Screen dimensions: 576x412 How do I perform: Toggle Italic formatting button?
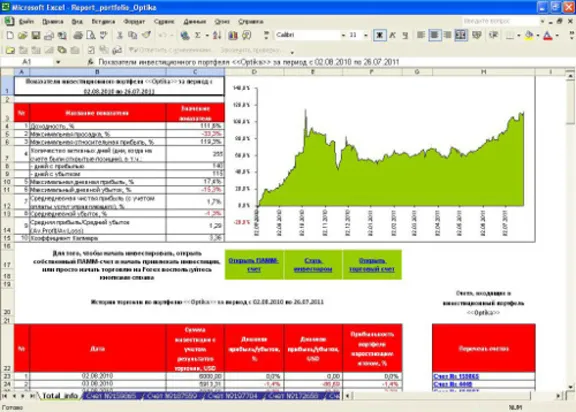tap(393, 35)
